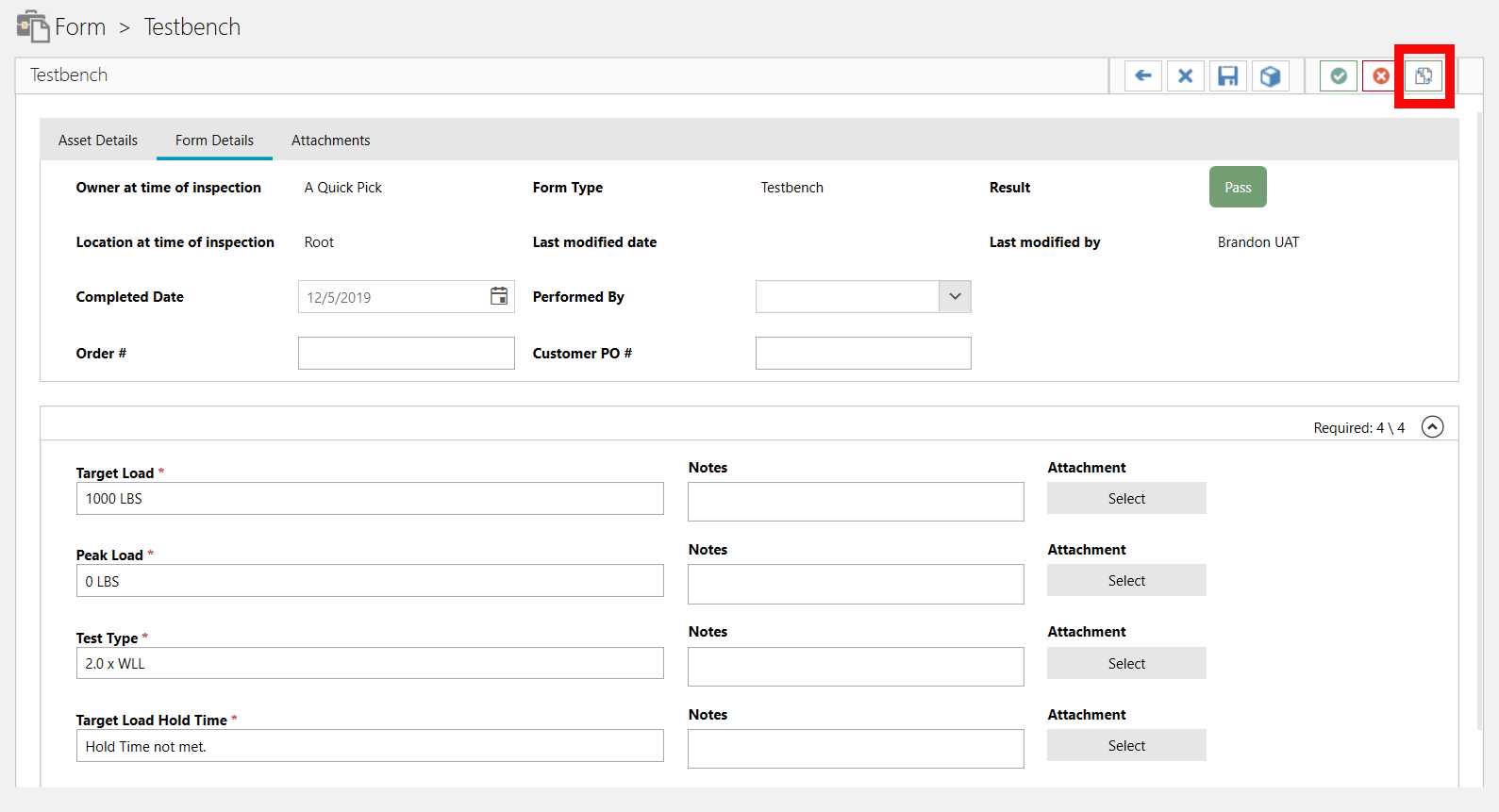Select an attachment for Test Type

[1126, 663]
